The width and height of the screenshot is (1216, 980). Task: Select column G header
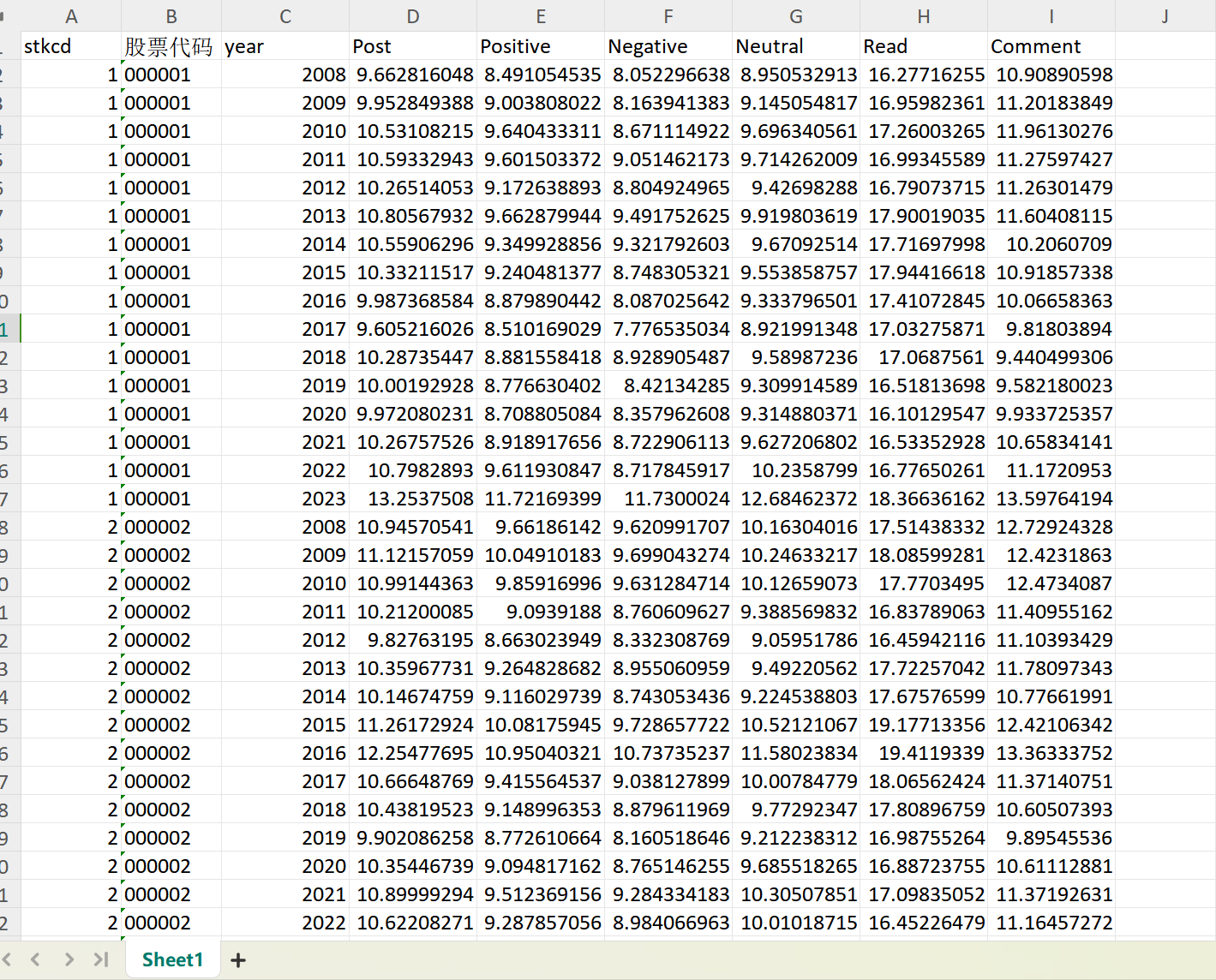point(796,16)
